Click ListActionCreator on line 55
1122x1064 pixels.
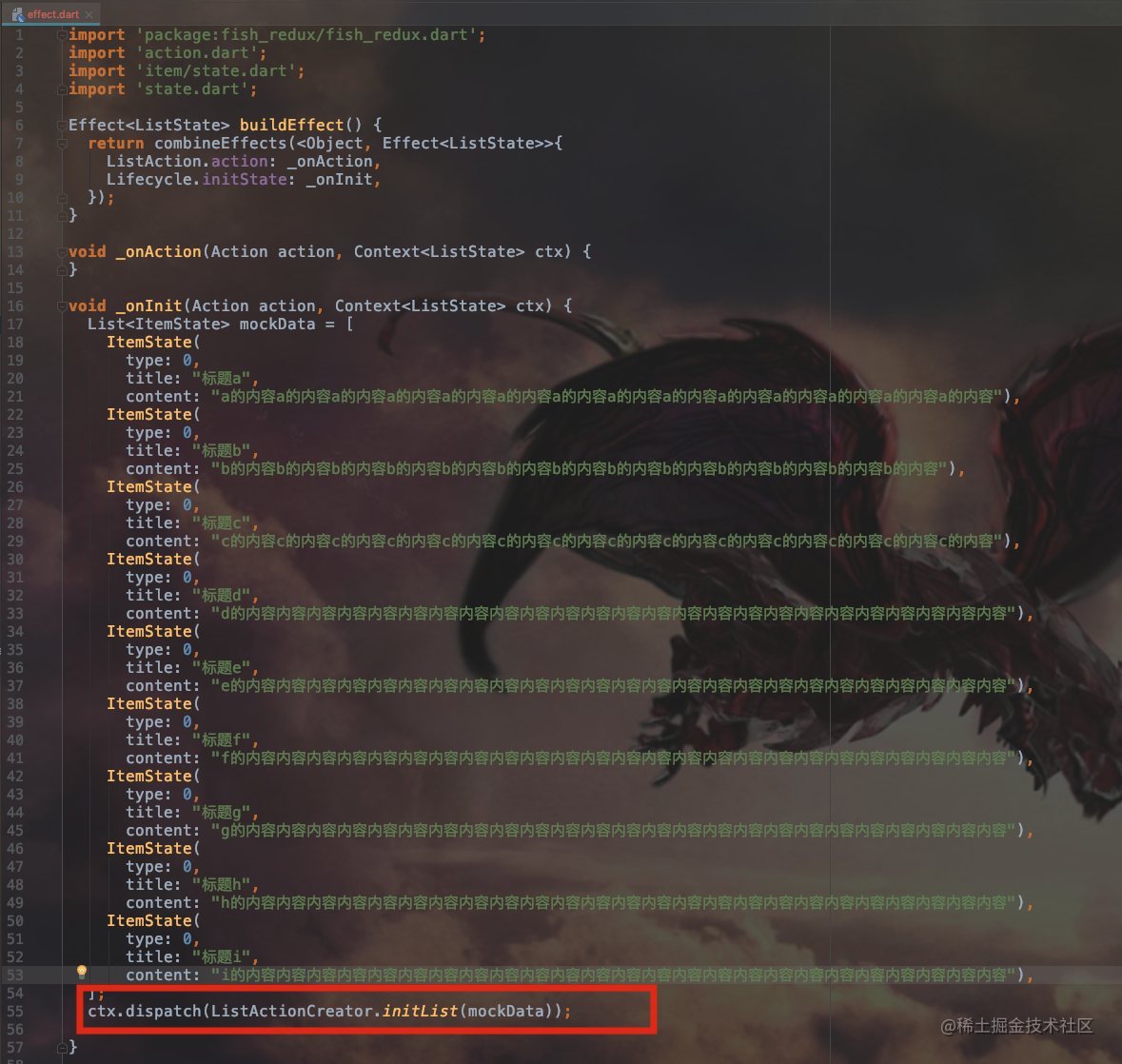pyautogui.click(x=292, y=1011)
